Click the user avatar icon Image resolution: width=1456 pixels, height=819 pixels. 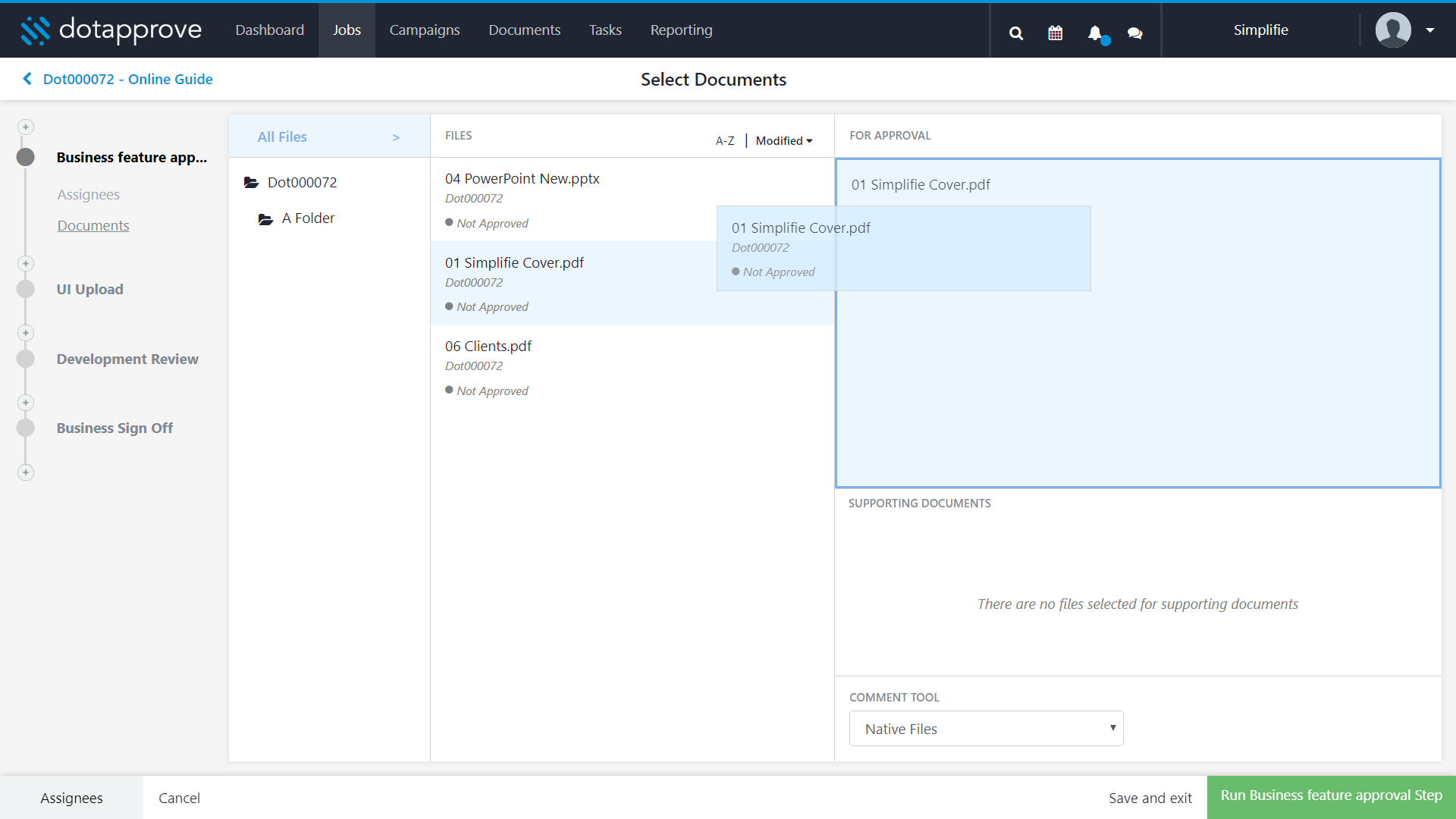[1393, 30]
